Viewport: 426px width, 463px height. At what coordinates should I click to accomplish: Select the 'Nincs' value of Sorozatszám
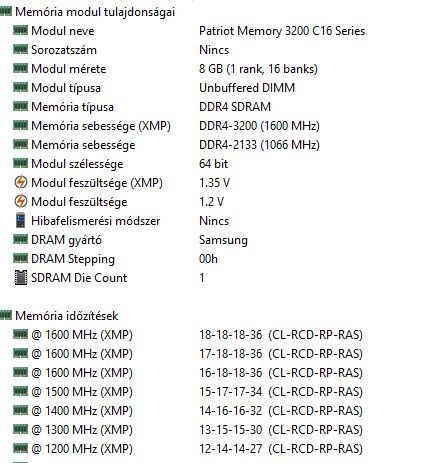(x=214, y=50)
